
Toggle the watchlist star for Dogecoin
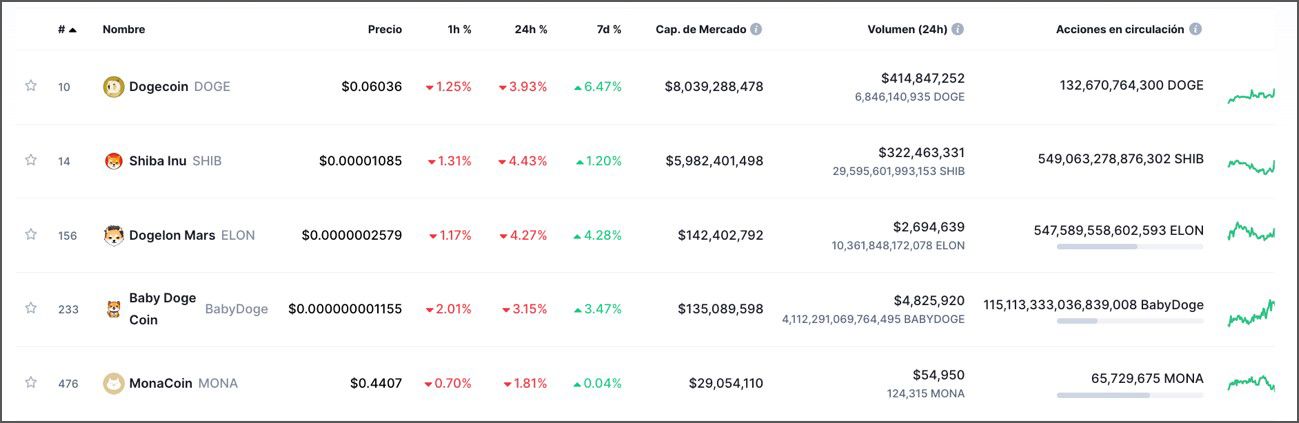(x=31, y=86)
